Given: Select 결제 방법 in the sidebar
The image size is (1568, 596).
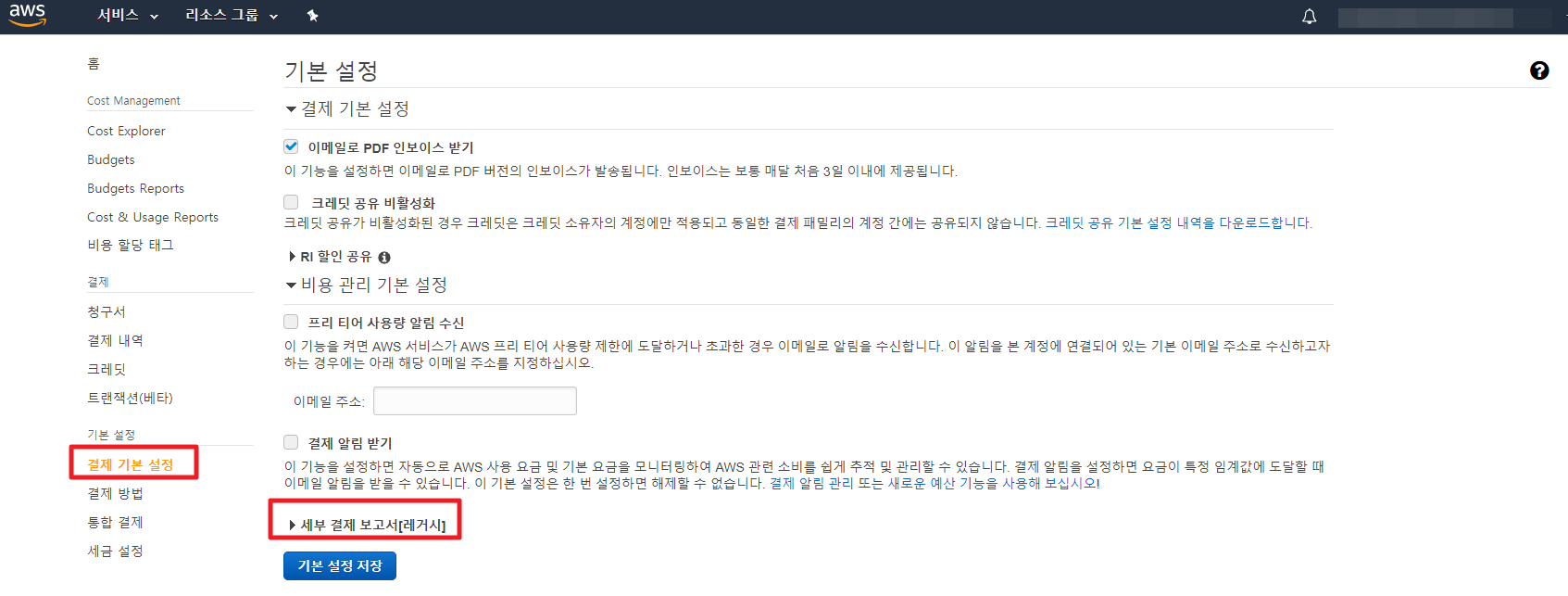Looking at the screenshot, I should point(115,494).
